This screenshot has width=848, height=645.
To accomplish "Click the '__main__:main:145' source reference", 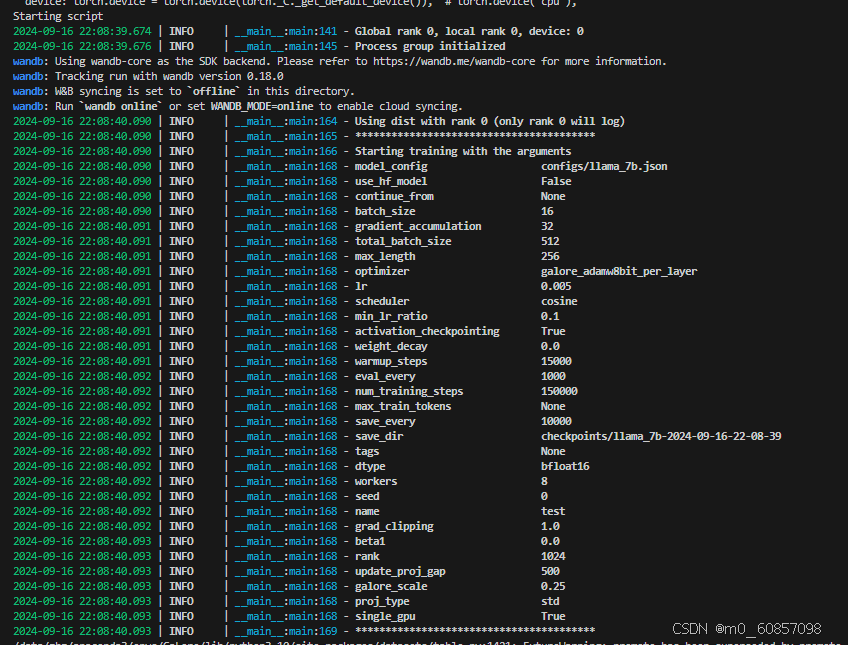I will click(286, 46).
